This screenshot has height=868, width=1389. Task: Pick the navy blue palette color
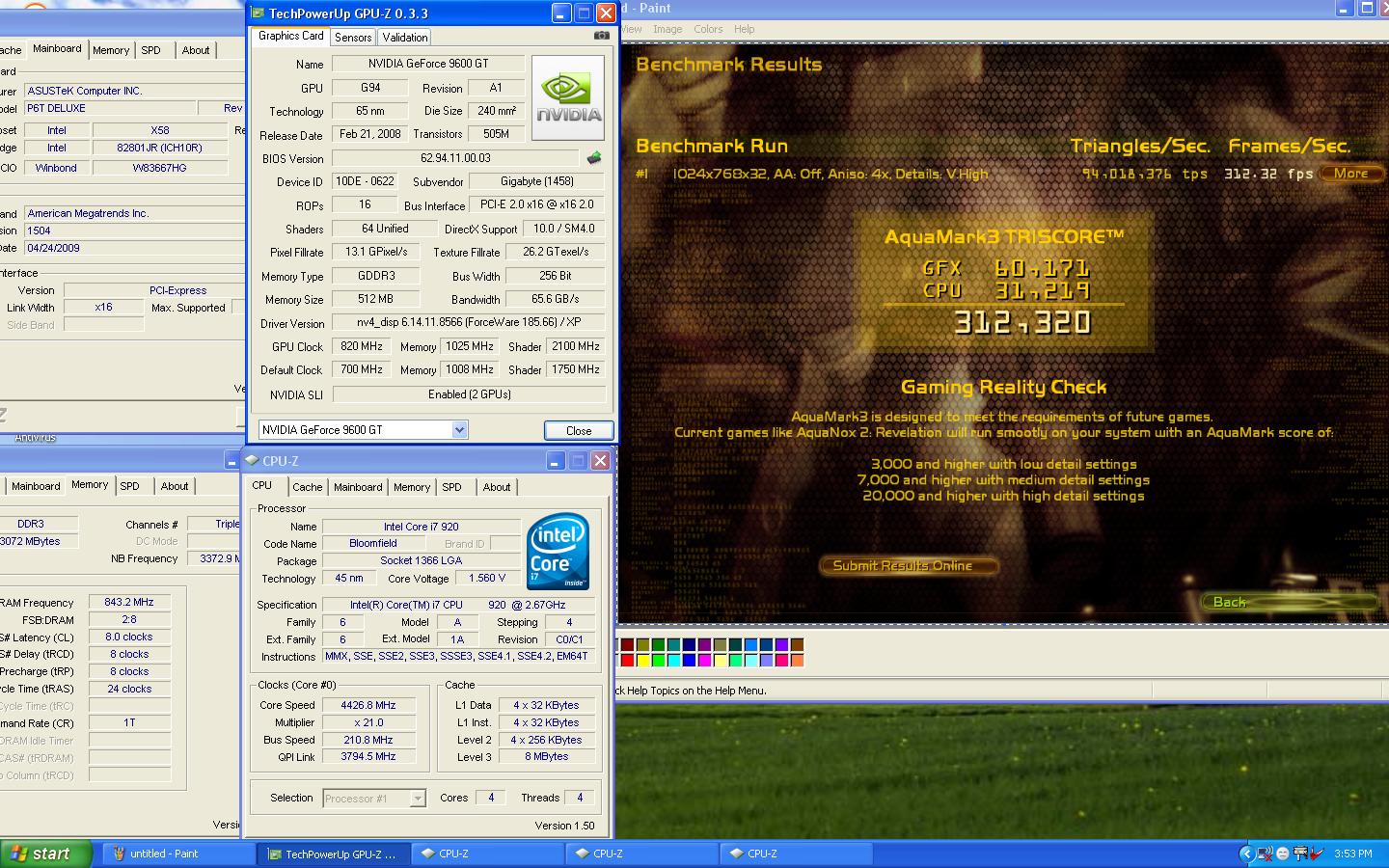(689, 645)
